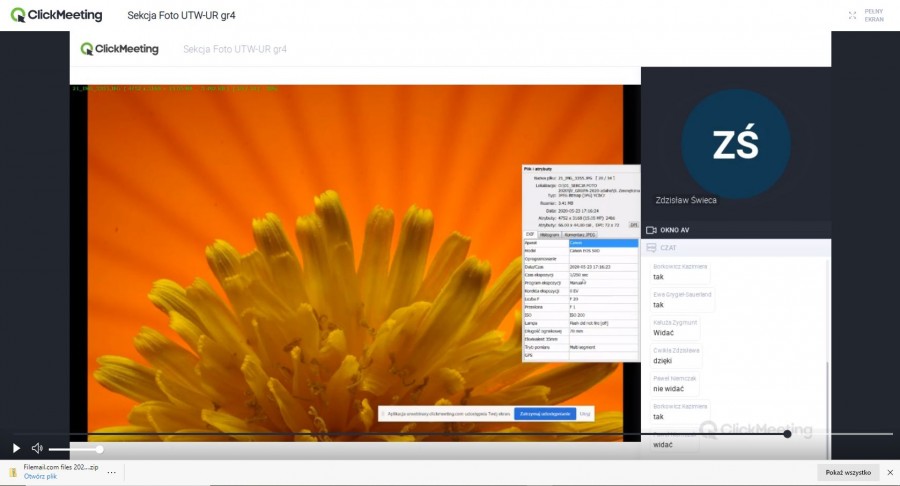Open the download item options menu
This screenshot has width=900, height=486.
tap(111, 472)
